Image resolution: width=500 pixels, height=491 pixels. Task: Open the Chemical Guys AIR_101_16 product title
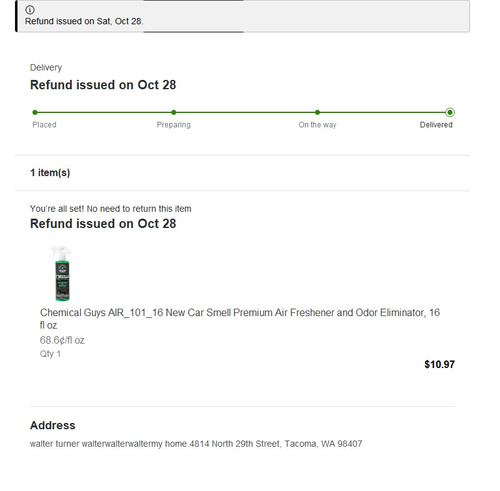pos(240,319)
